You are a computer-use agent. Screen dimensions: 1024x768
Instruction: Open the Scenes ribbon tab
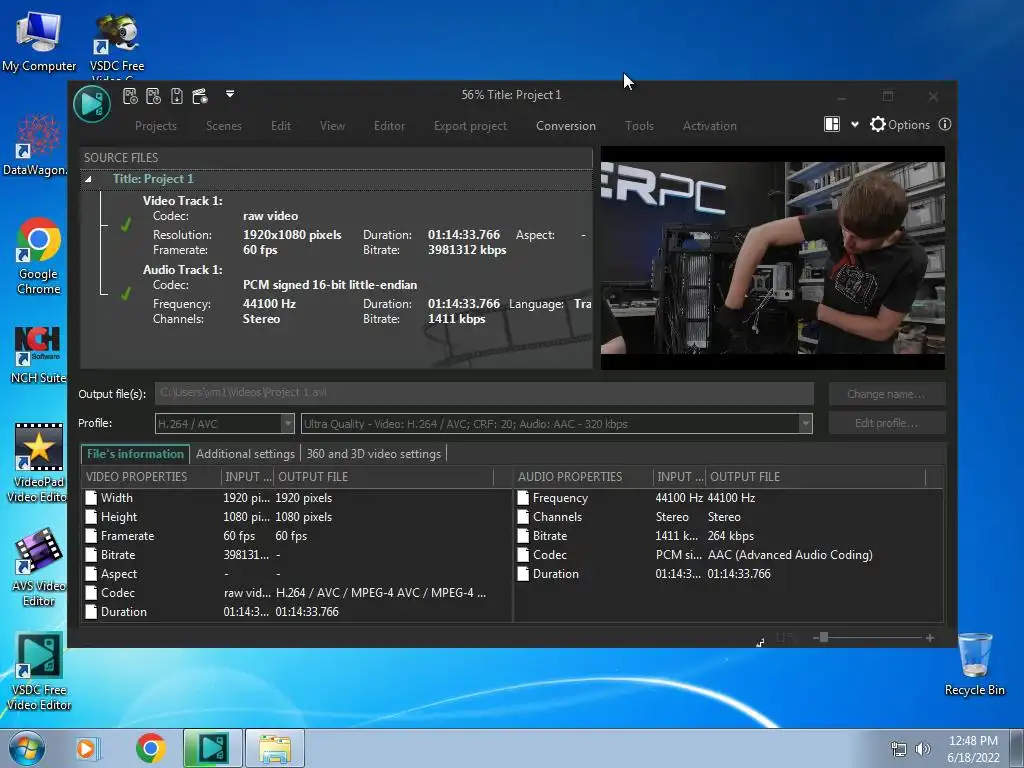(224, 126)
